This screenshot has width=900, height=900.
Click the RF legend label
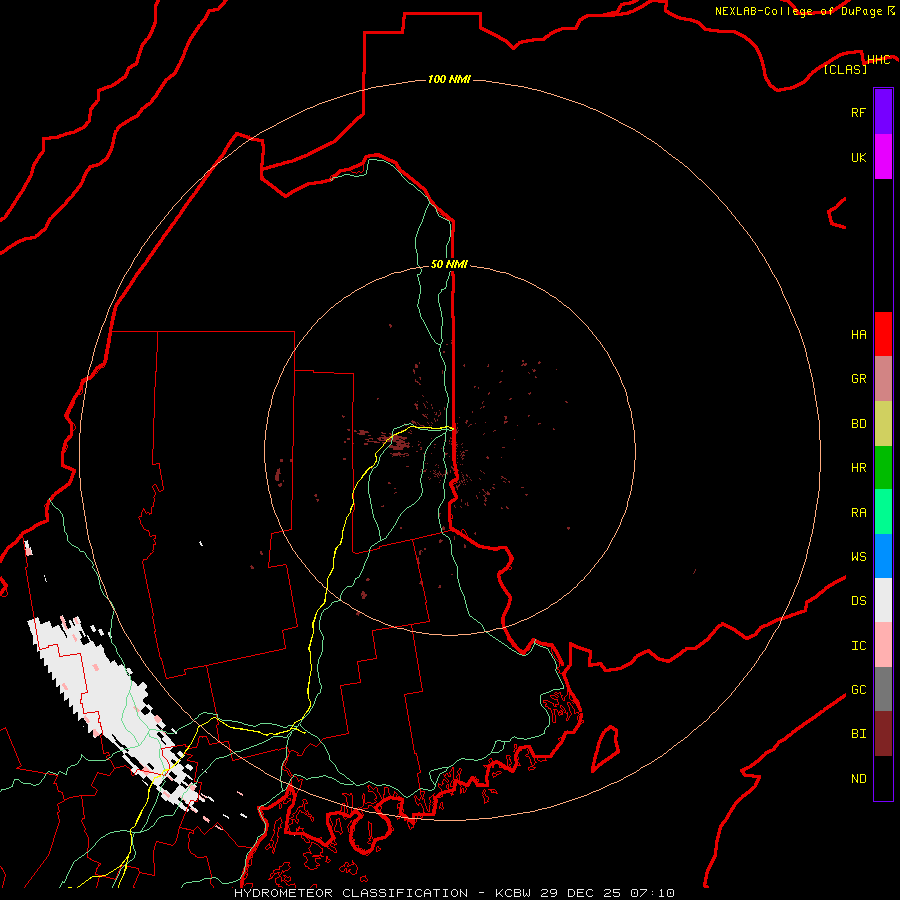858,112
